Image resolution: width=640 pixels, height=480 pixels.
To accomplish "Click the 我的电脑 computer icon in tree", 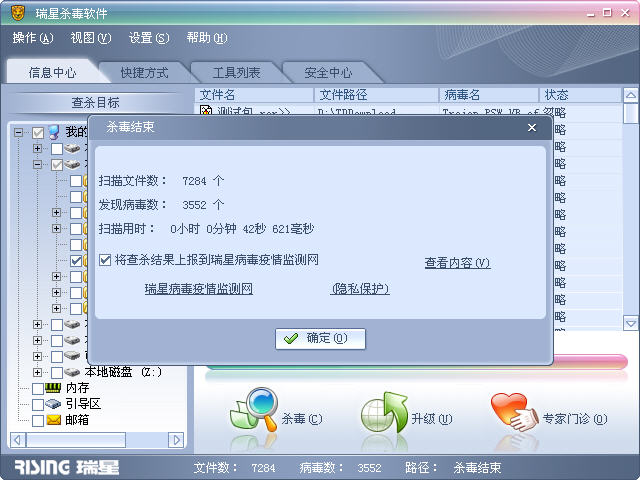I will [54, 132].
